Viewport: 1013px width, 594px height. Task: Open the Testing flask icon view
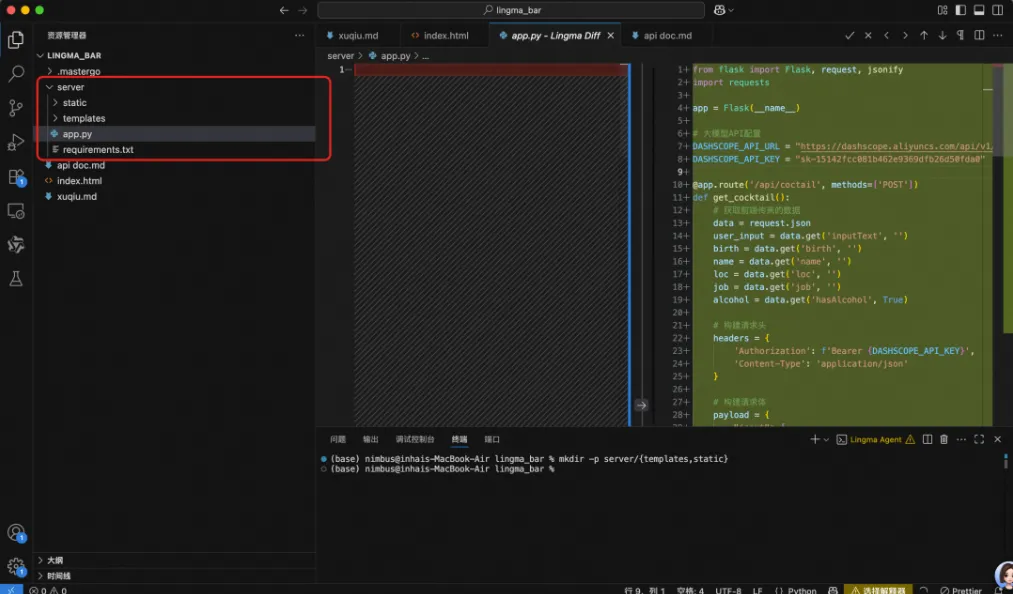pyautogui.click(x=16, y=279)
